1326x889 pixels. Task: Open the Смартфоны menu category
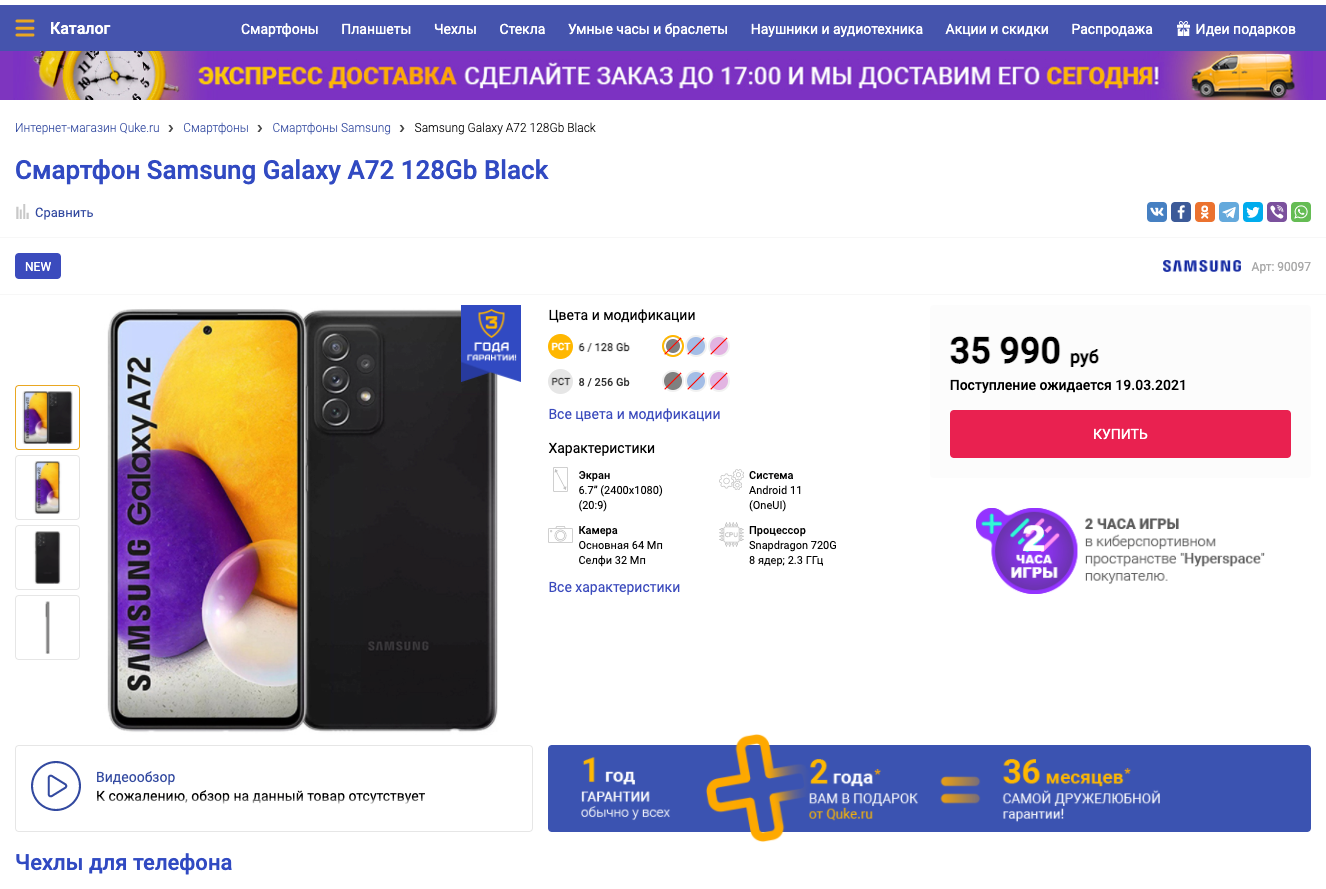click(279, 29)
